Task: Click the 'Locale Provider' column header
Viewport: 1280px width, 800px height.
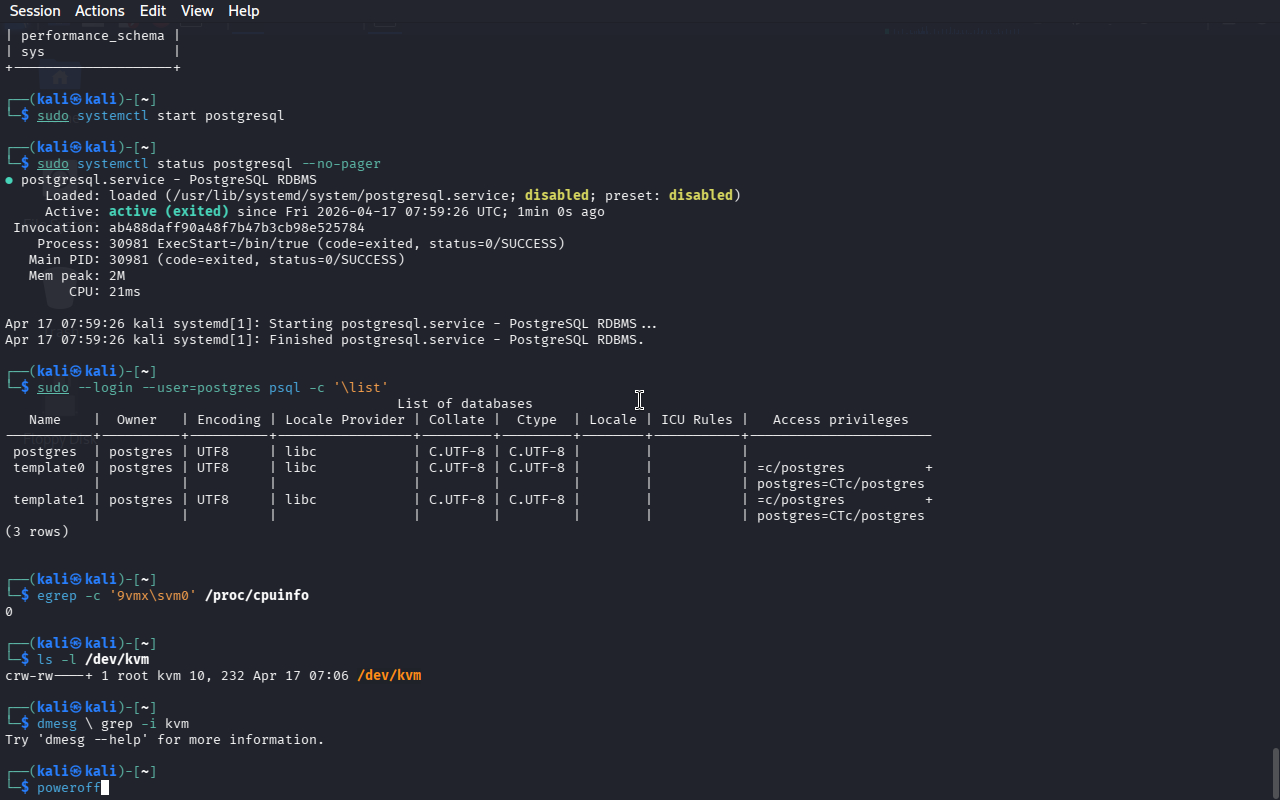Action: [x=344, y=420]
